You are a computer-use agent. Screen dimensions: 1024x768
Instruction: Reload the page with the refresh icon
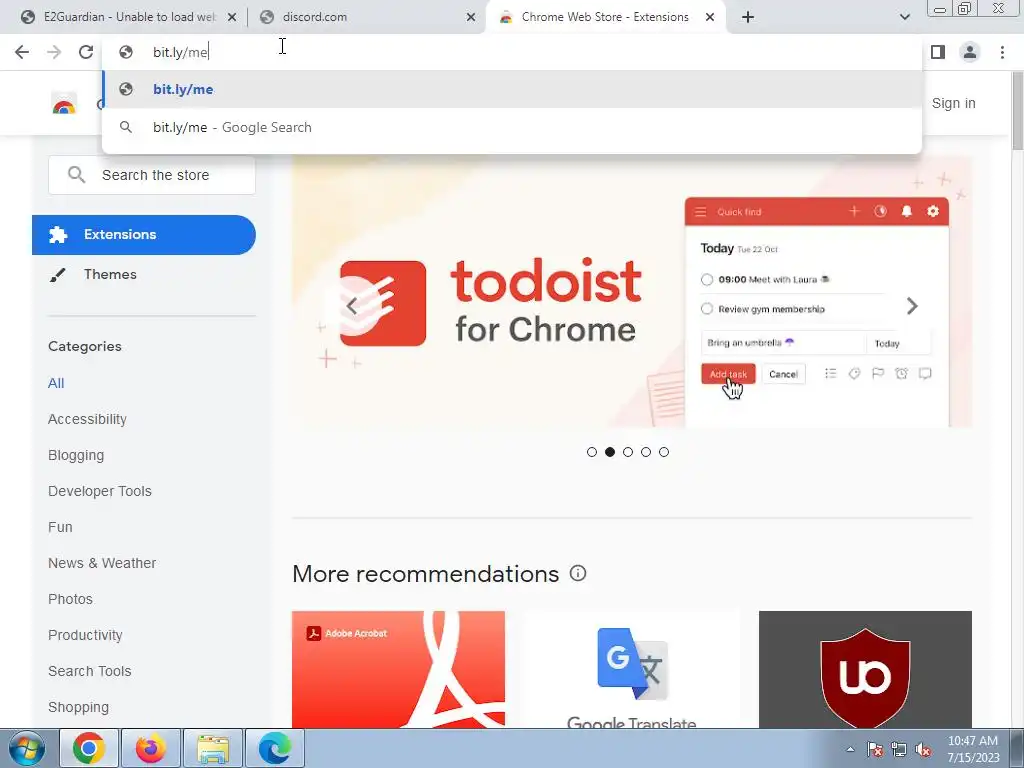86,52
